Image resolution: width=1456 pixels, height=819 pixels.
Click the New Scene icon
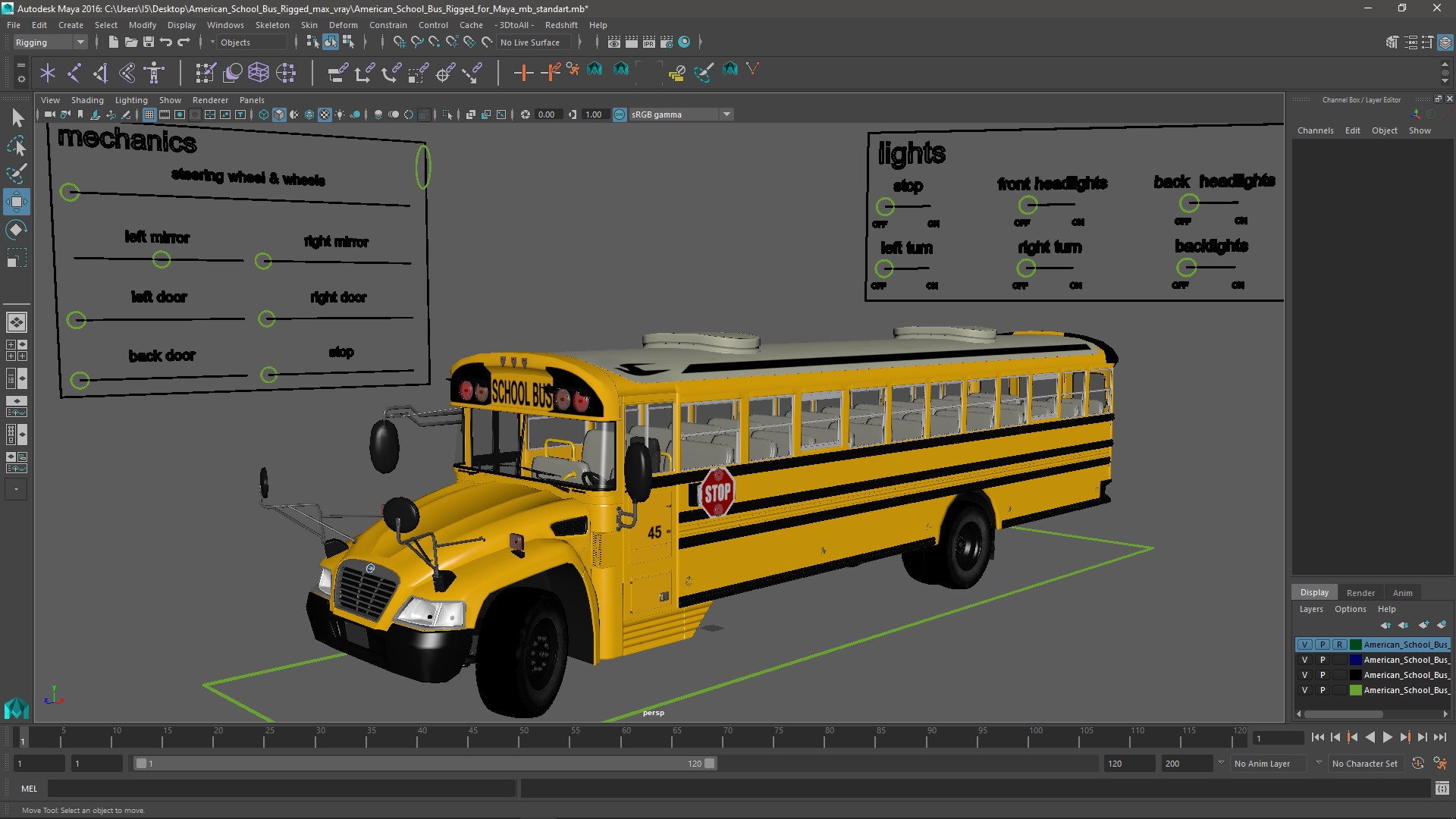113,42
